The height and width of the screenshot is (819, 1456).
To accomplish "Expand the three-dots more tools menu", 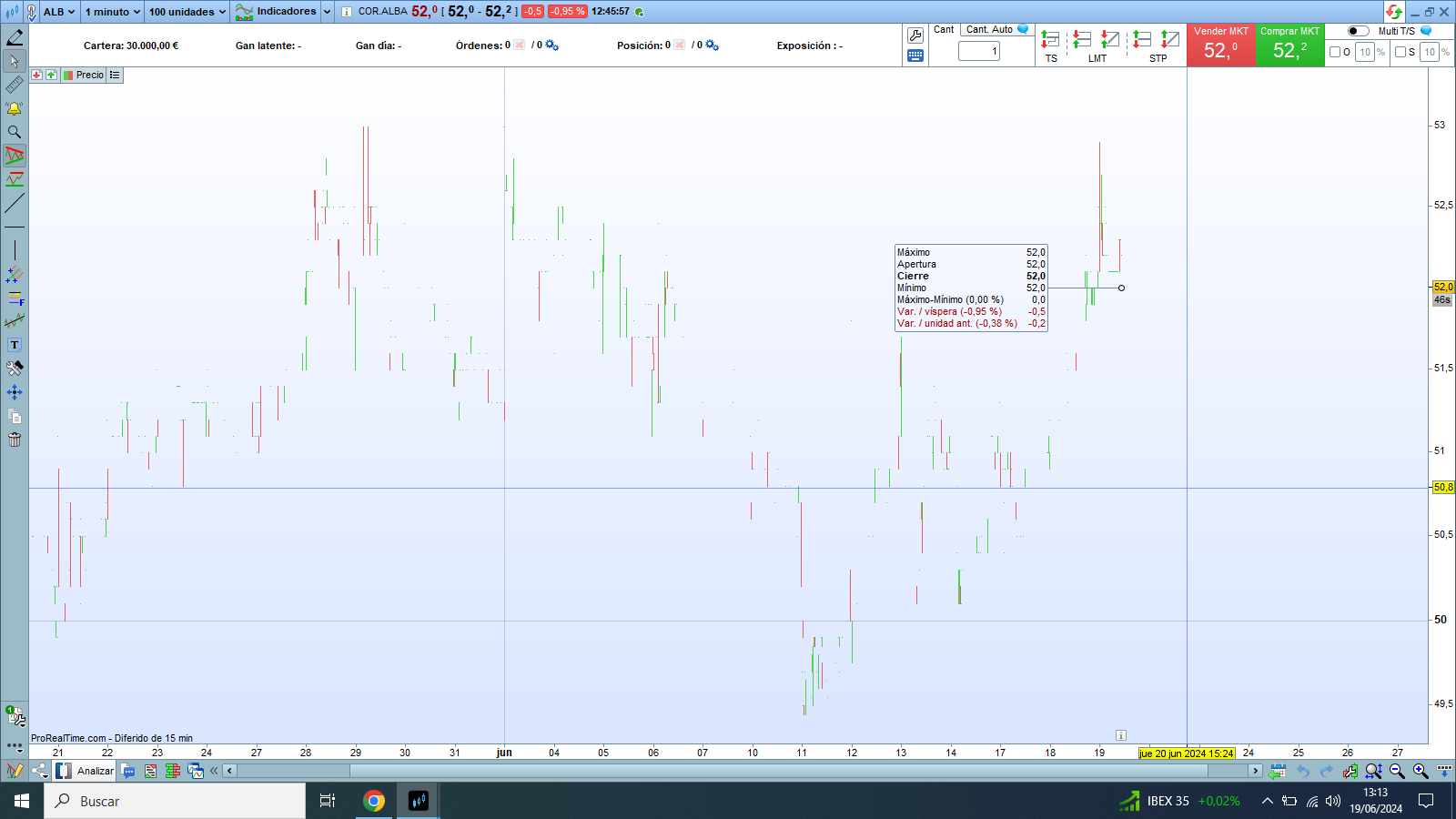I will click(x=15, y=746).
